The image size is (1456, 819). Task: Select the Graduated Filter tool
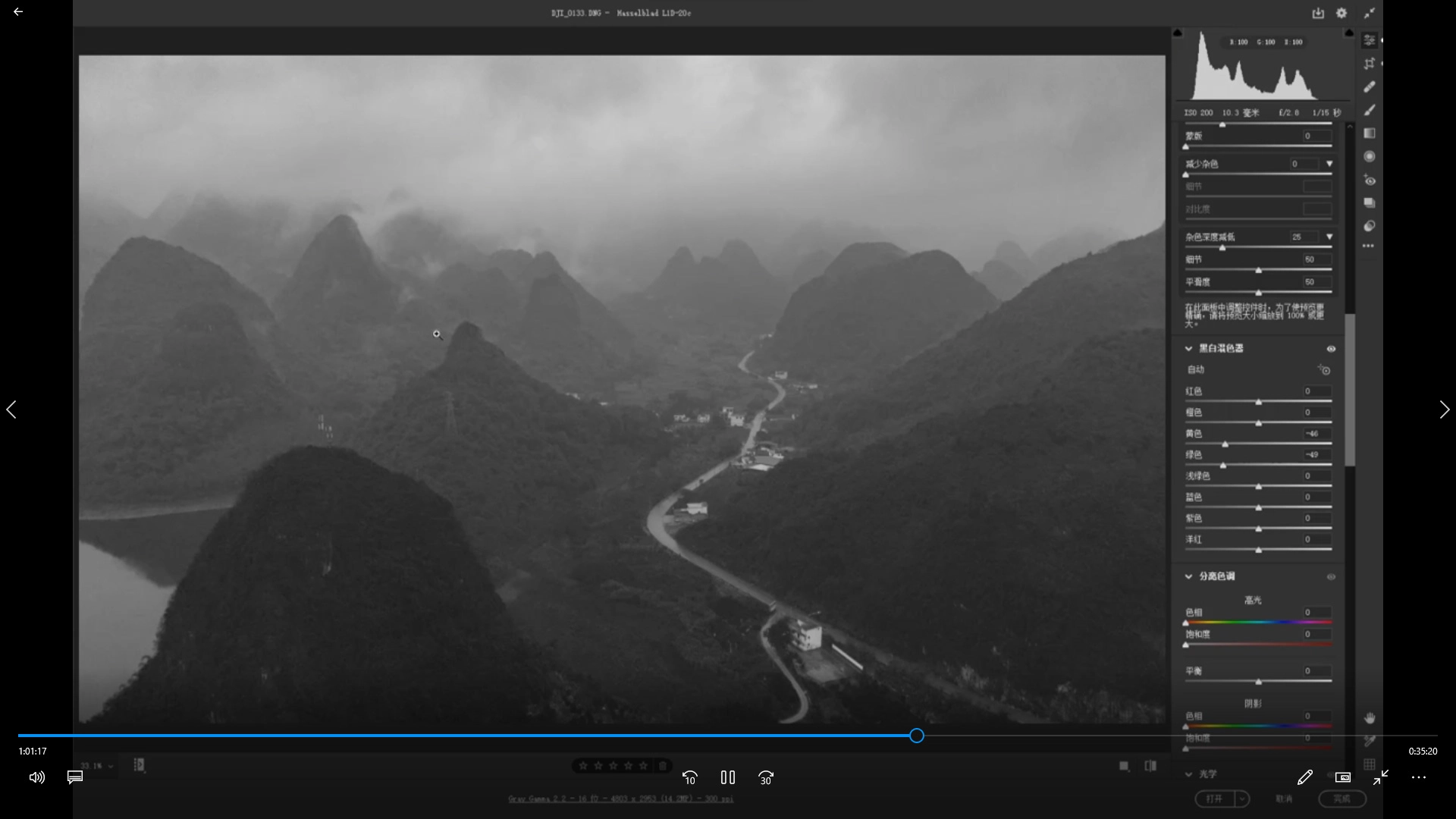click(1370, 133)
